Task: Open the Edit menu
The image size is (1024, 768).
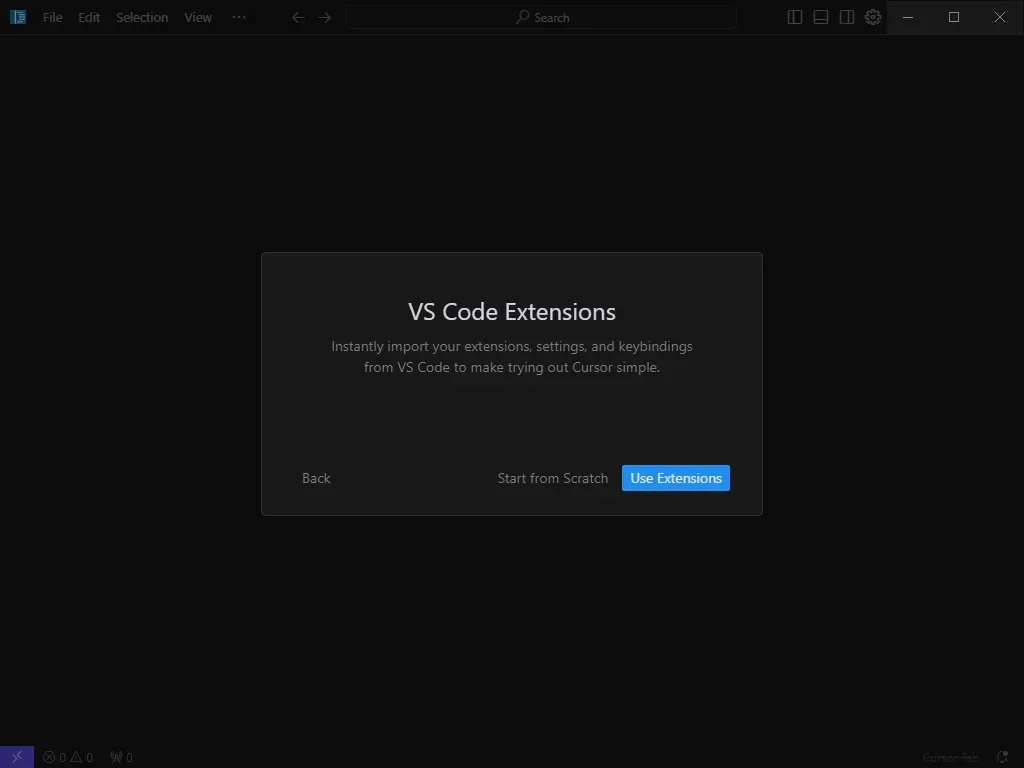Action: click(x=89, y=18)
